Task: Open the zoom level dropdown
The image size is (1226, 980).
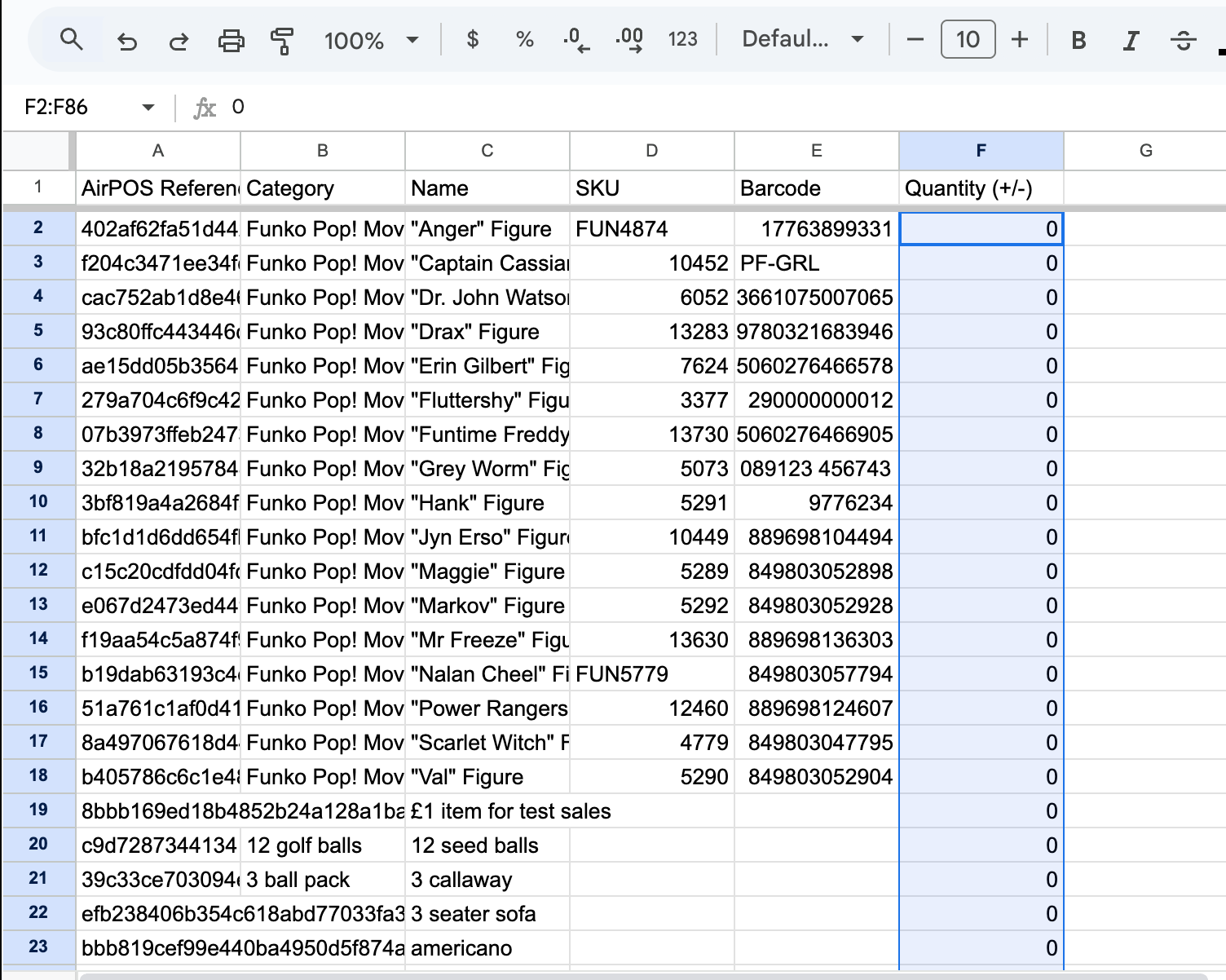Action: 371,39
